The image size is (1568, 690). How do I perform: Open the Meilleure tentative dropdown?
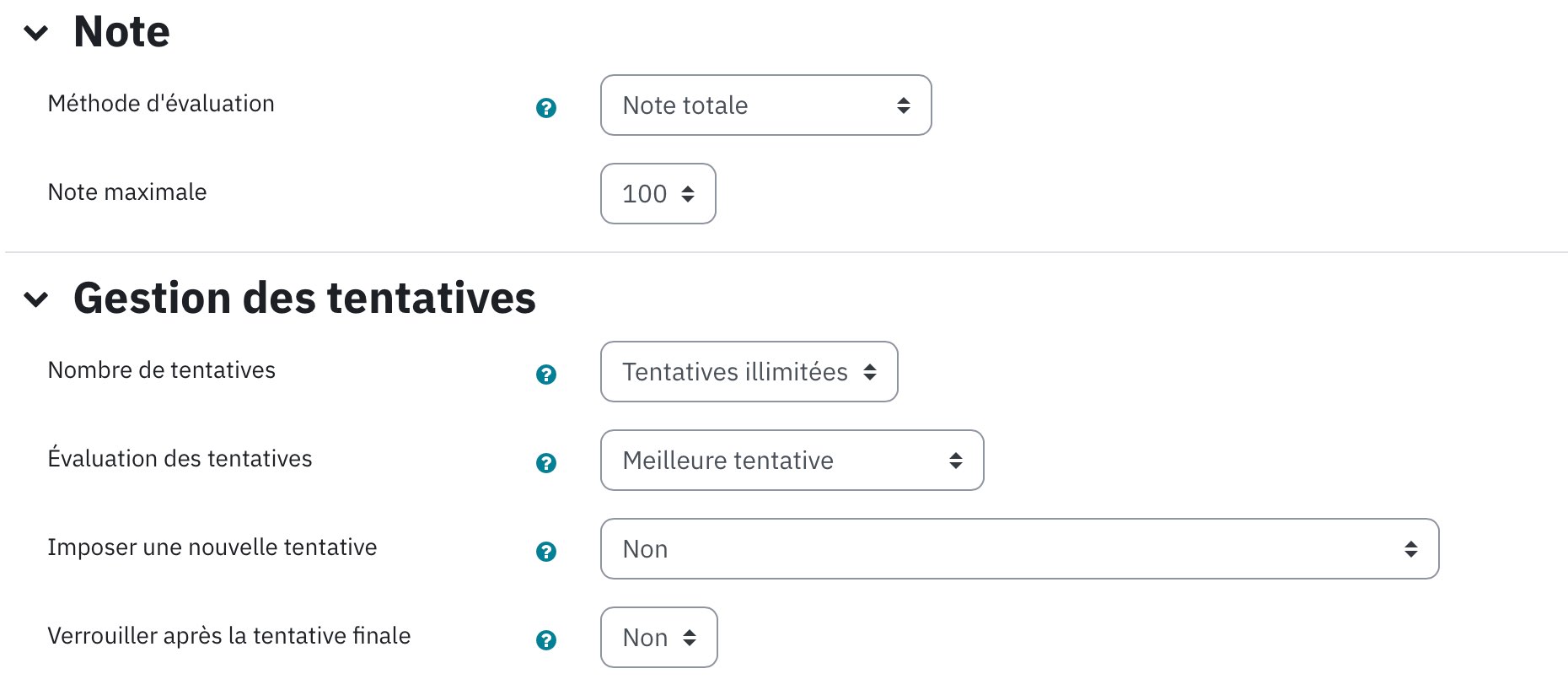click(x=792, y=461)
